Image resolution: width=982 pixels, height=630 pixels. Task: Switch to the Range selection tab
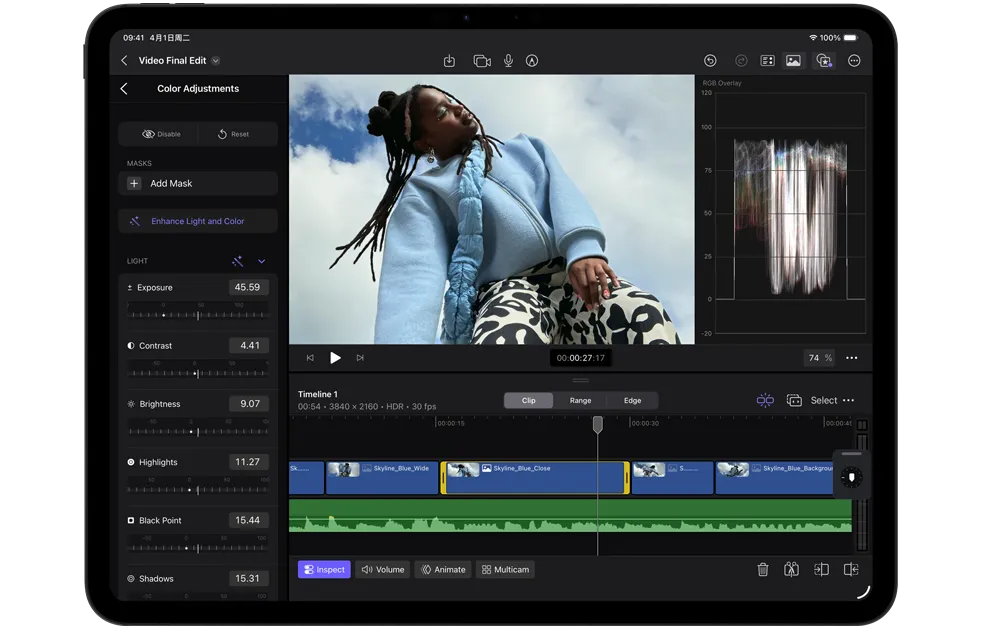tap(580, 400)
